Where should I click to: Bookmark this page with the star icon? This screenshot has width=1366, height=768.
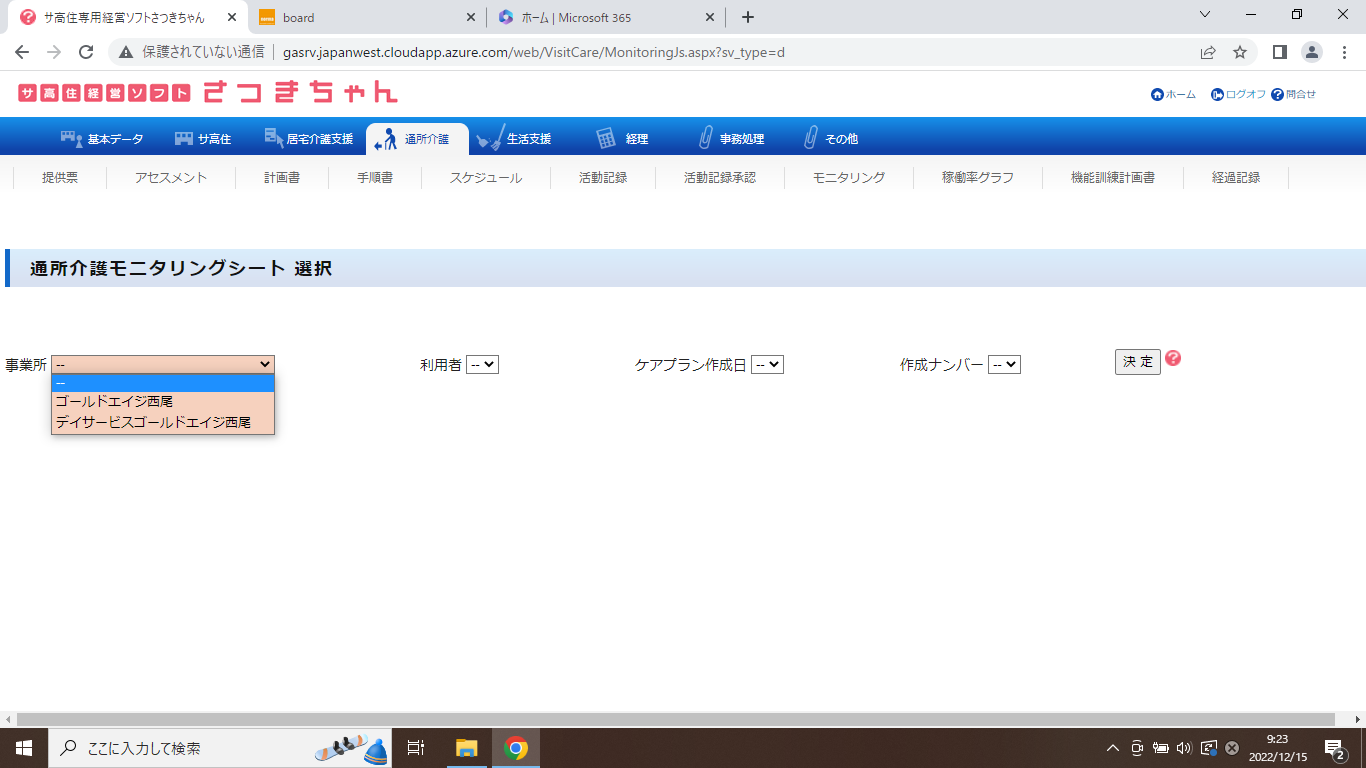(1240, 52)
